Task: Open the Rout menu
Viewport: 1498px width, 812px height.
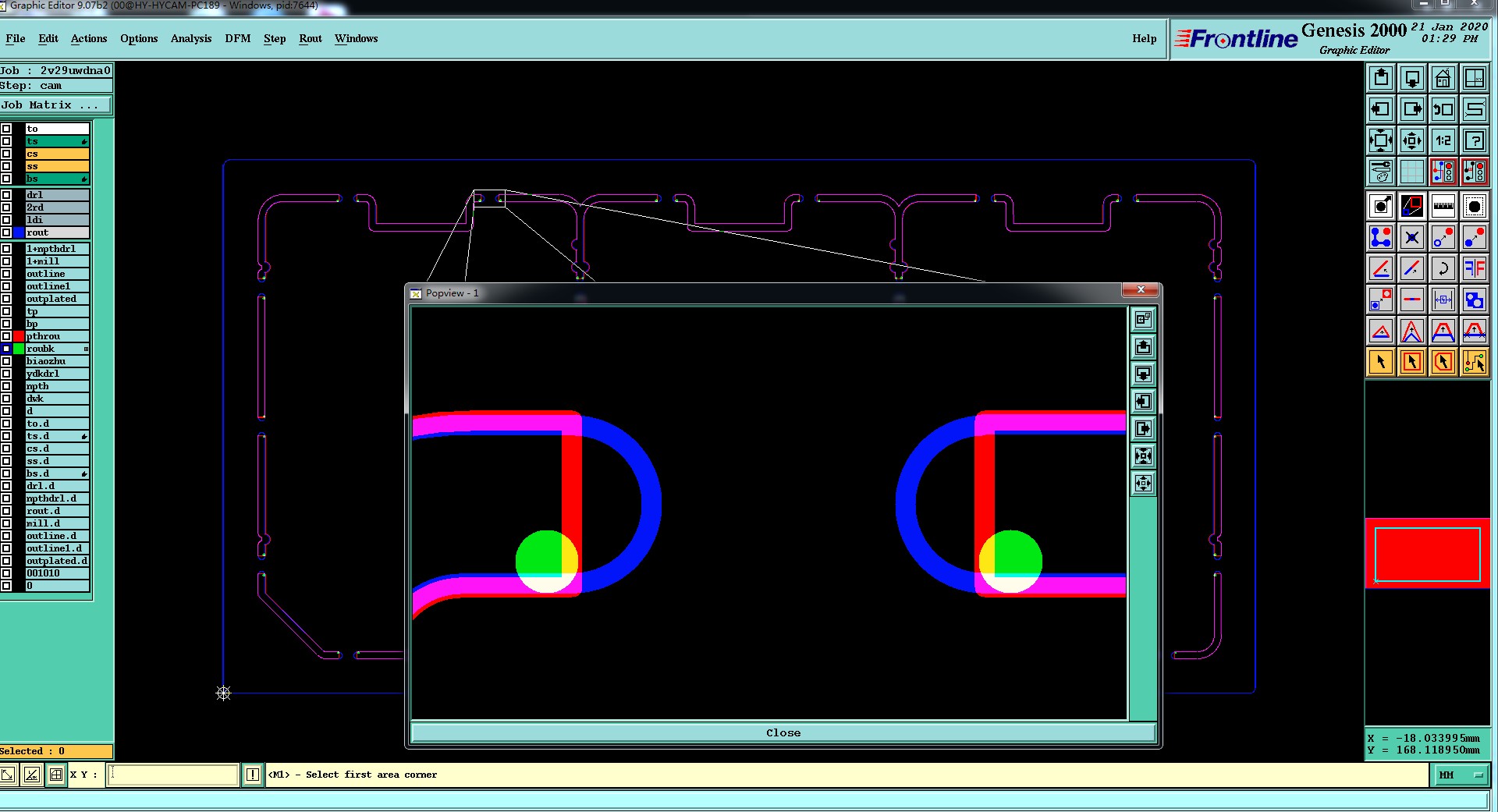Action: (311, 38)
